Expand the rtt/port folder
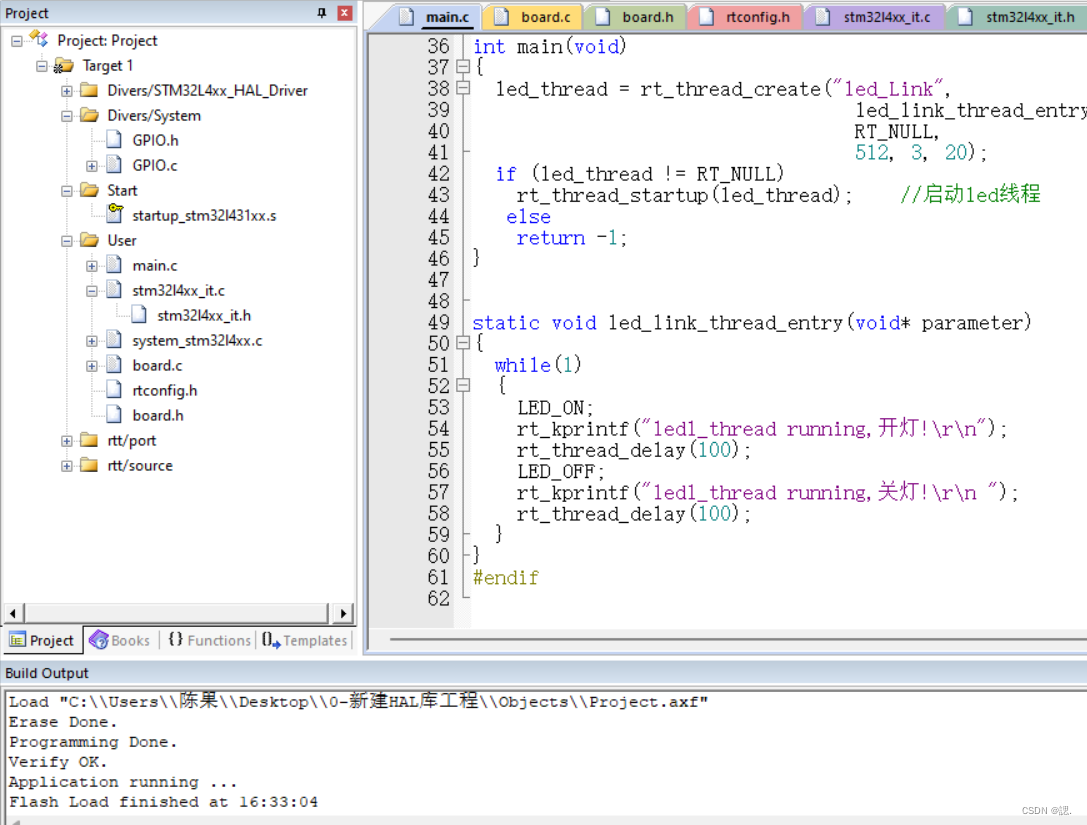Screen dimensions: 1087x825 pyautogui.click(x=64, y=440)
